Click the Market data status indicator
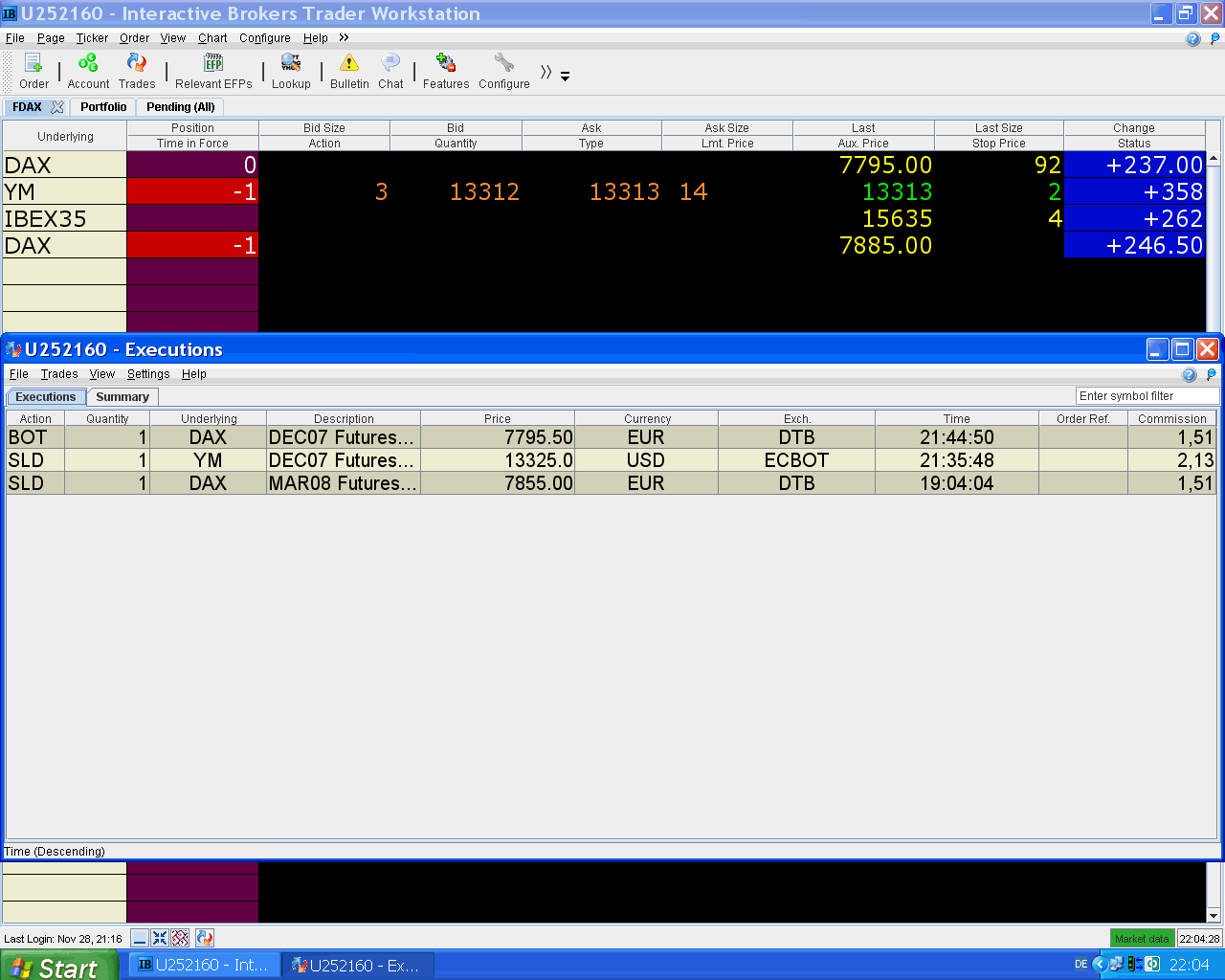The image size is (1225, 980). pos(1142,939)
